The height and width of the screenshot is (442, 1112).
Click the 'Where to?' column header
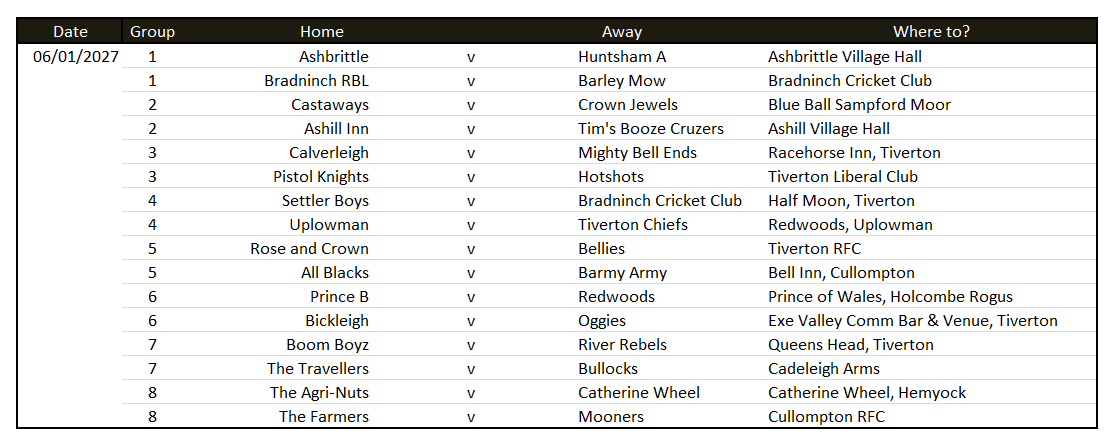coord(931,31)
